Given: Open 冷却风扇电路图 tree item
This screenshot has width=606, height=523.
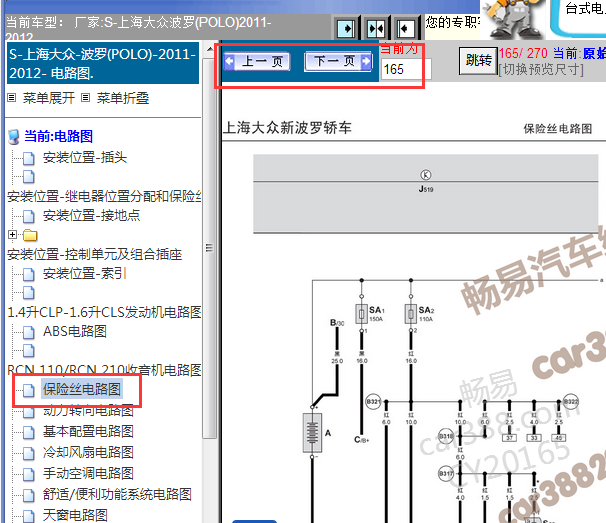Looking at the screenshot, I should pyautogui.click(x=88, y=452).
